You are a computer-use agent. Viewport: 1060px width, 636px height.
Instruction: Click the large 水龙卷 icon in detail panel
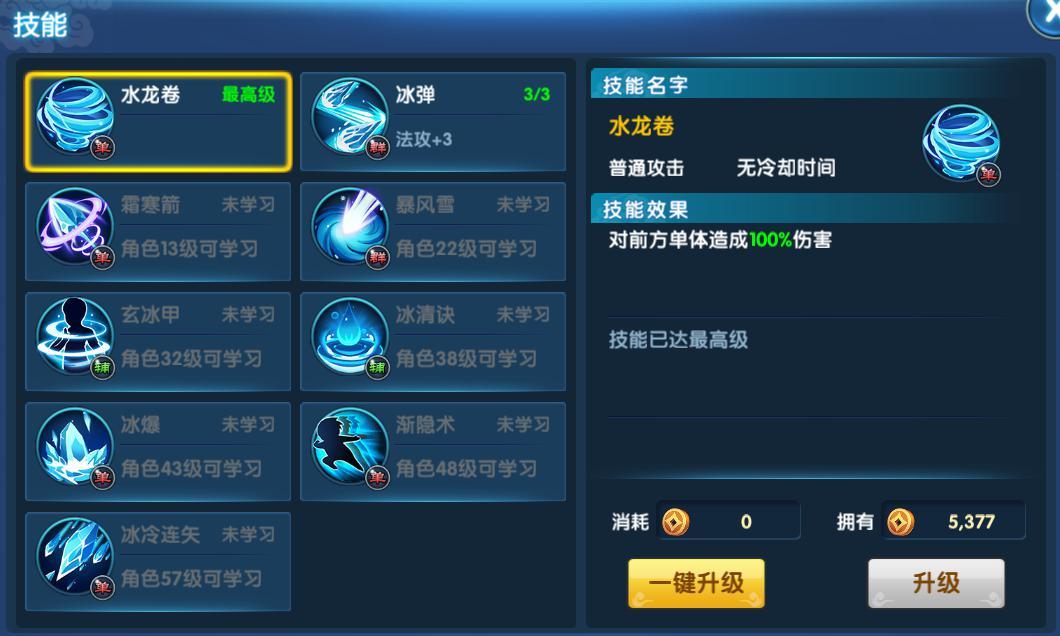click(x=961, y=144)
